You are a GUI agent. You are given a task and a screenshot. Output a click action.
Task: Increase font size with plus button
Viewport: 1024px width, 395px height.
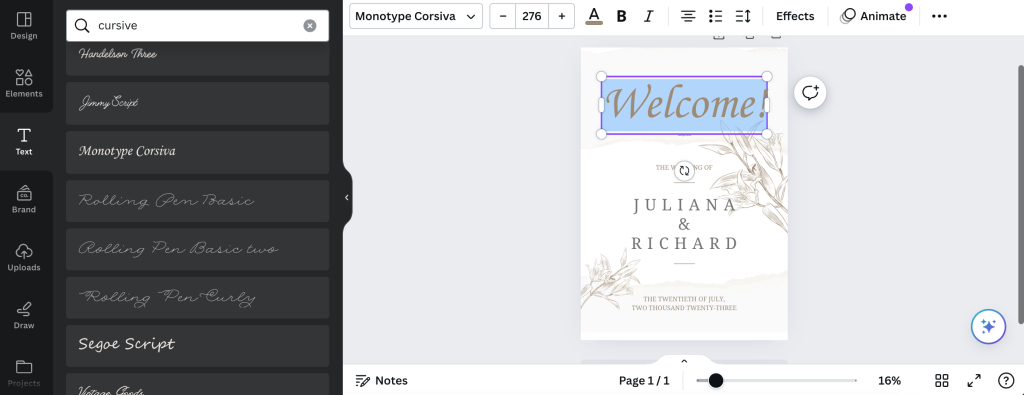tap(562, 16)
